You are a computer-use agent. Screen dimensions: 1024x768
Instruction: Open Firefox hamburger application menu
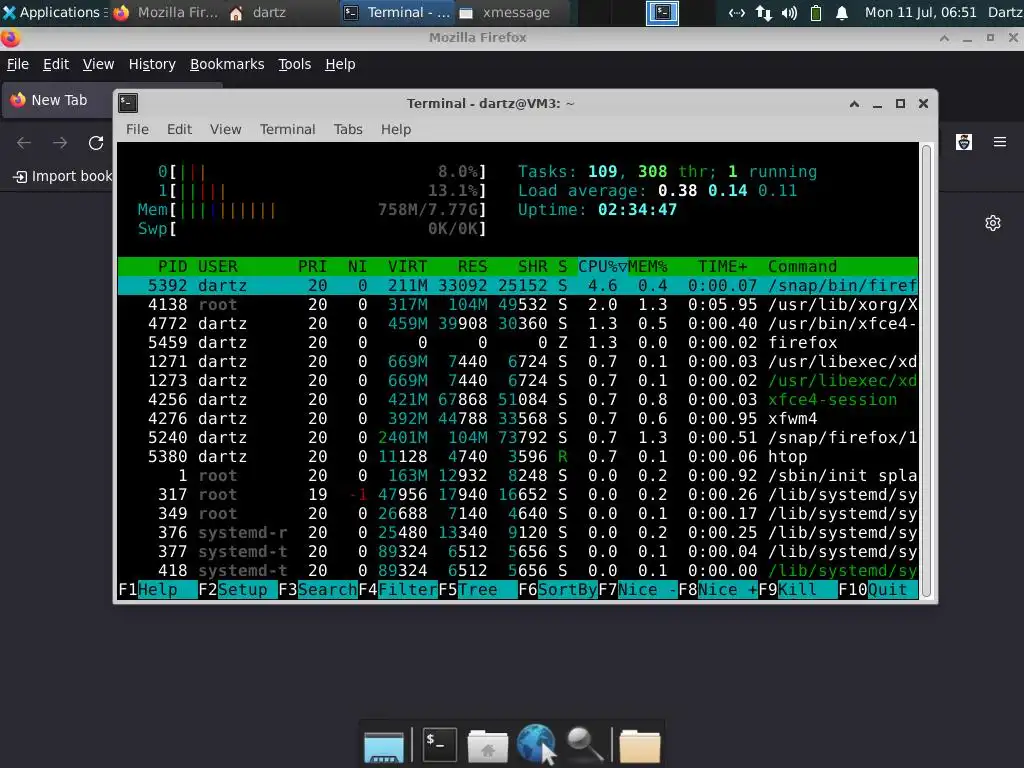pyautogui.click(x=999, y=142)
